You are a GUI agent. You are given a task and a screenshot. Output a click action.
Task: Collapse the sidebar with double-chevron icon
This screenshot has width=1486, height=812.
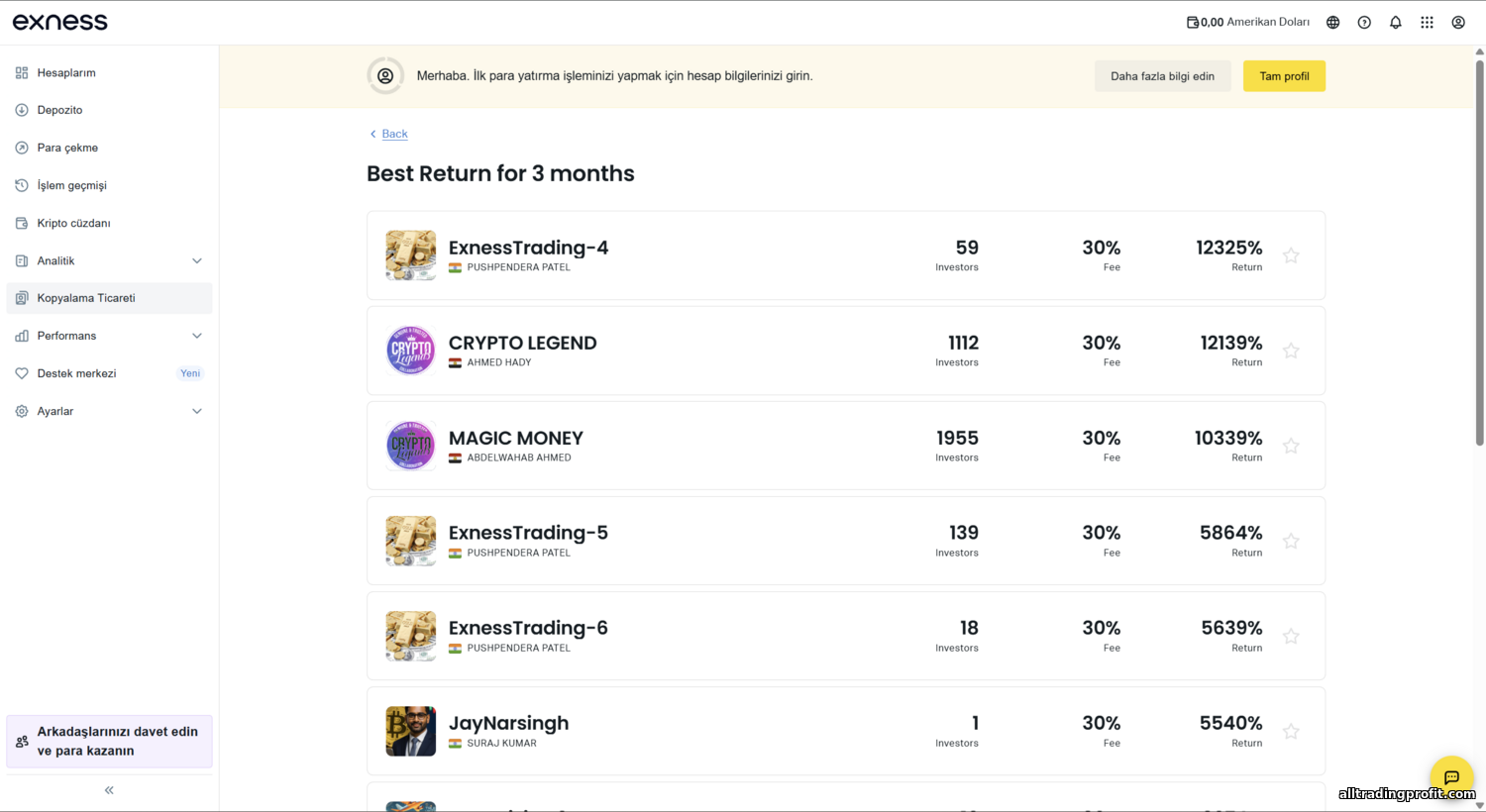pyautogui.click(x=109, y=790)
